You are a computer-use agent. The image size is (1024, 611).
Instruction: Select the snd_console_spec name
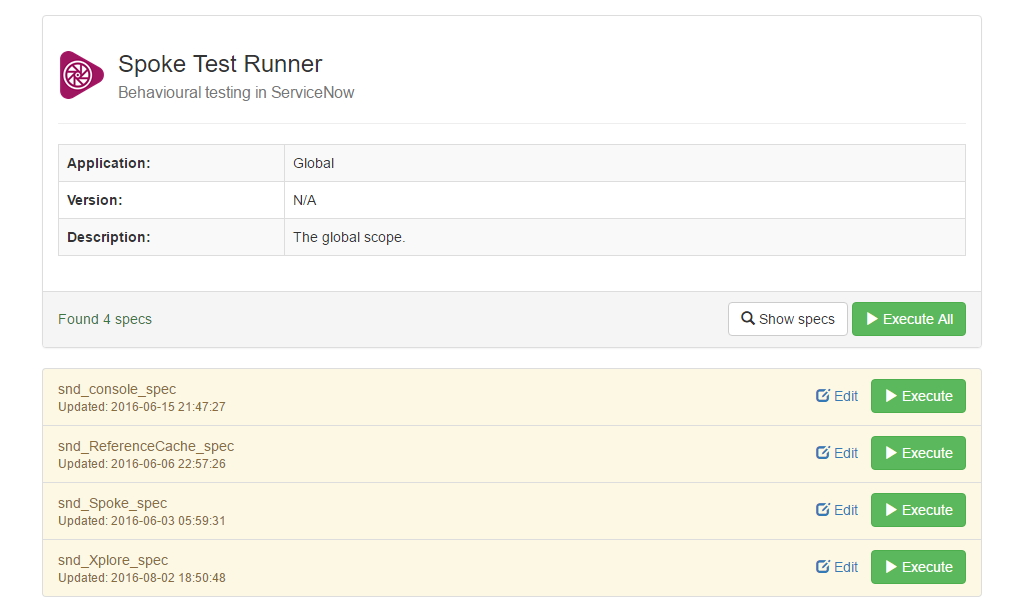117,390
